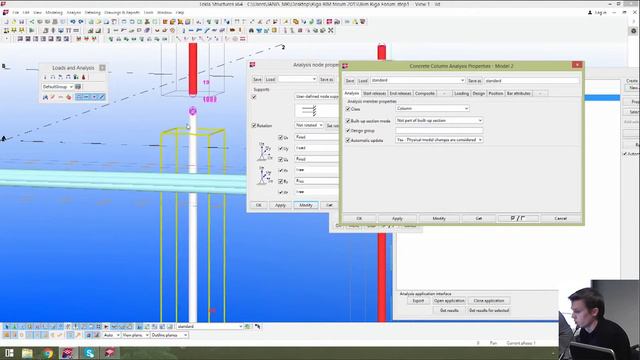Click the toggle-all checkboxes button
This screenshot has width=640, height=360.
coord(518,219)
